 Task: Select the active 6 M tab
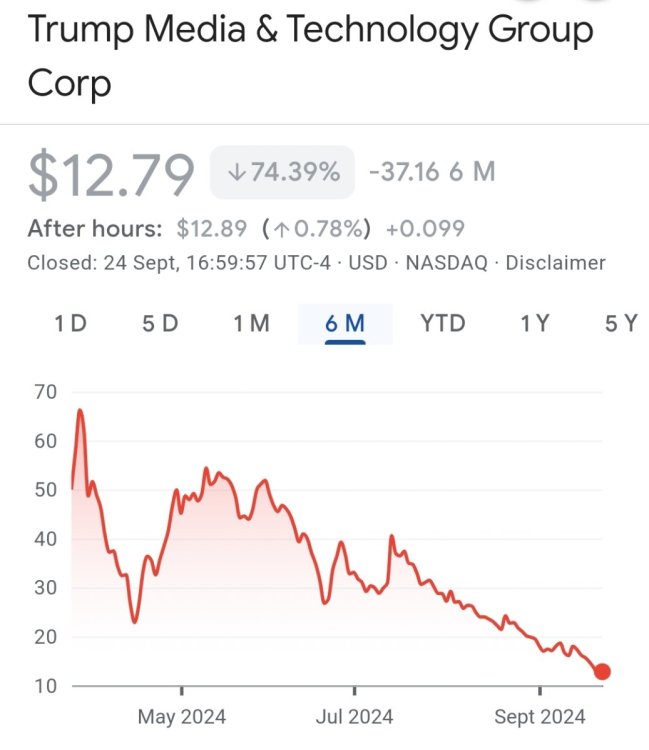tap(345, 323)
